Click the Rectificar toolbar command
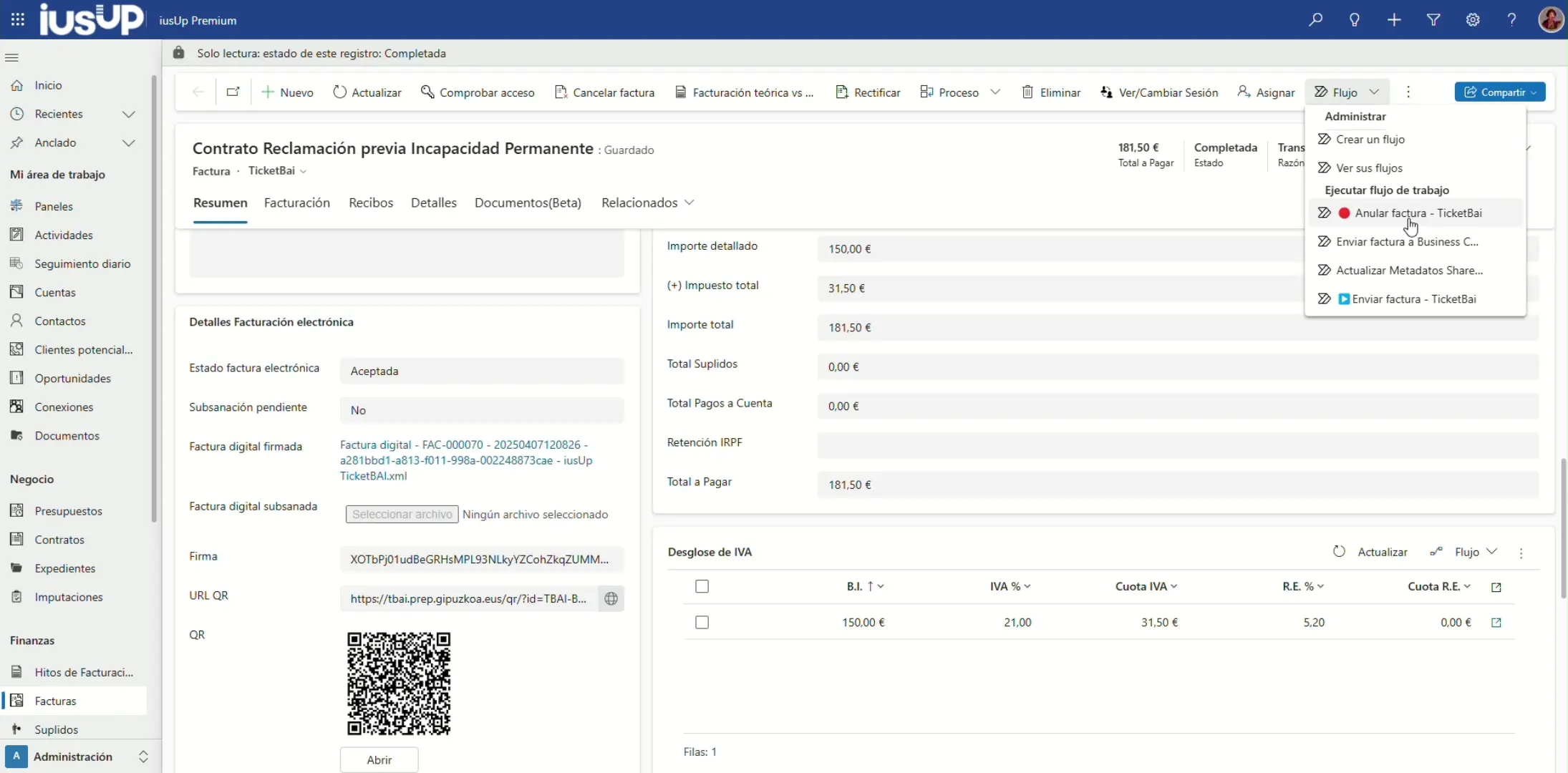 click(x=868, y=92)
